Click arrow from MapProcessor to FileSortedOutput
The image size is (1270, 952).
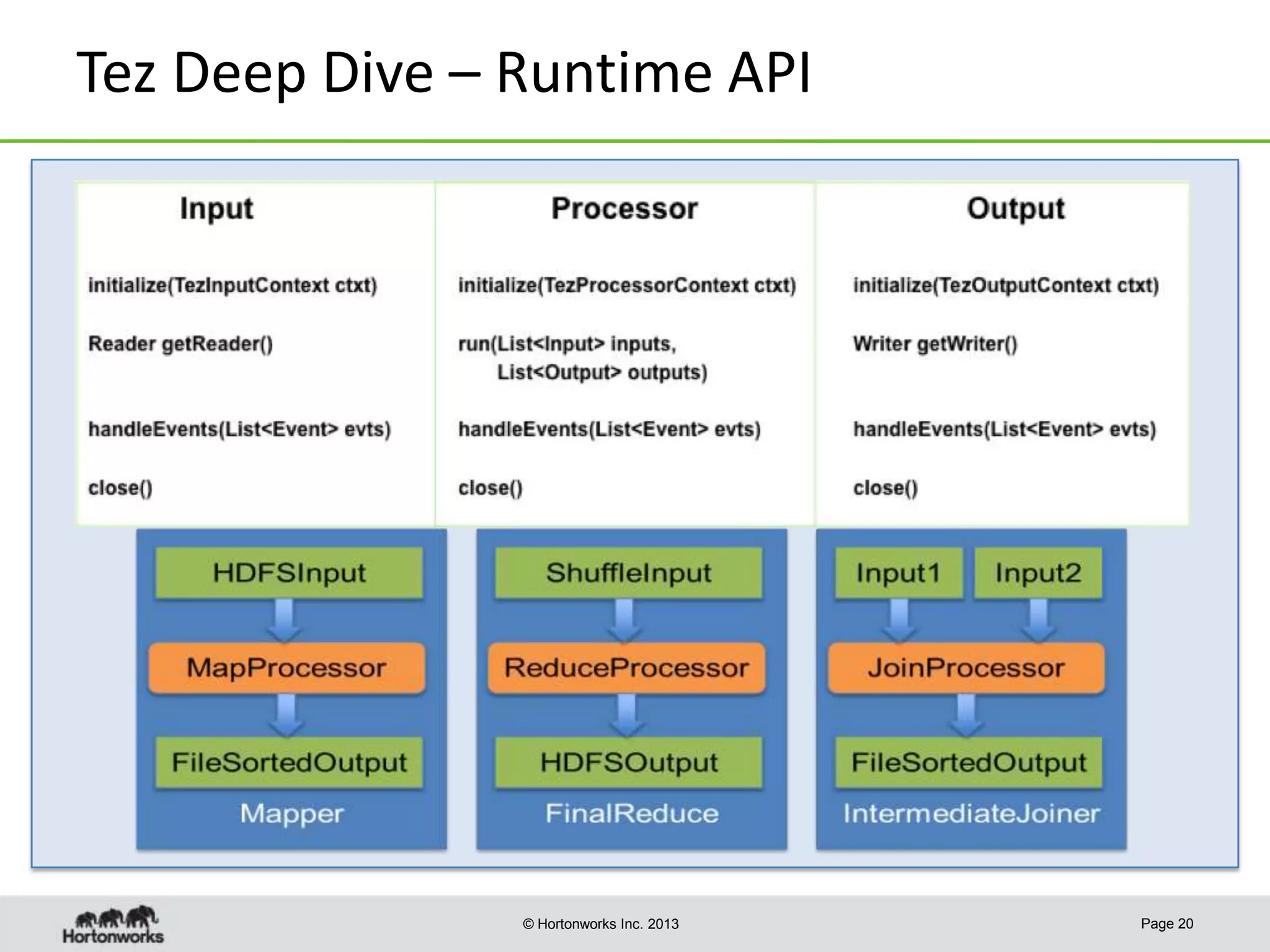point(286,715)
